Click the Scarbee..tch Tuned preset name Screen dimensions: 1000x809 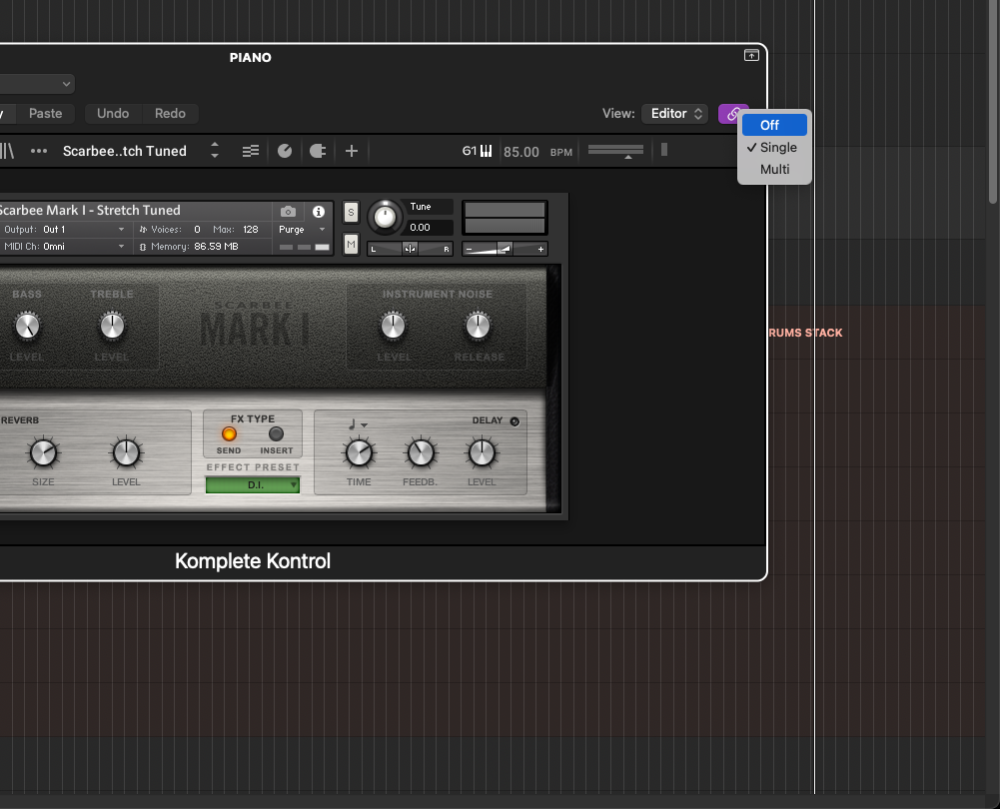[125, 151]
